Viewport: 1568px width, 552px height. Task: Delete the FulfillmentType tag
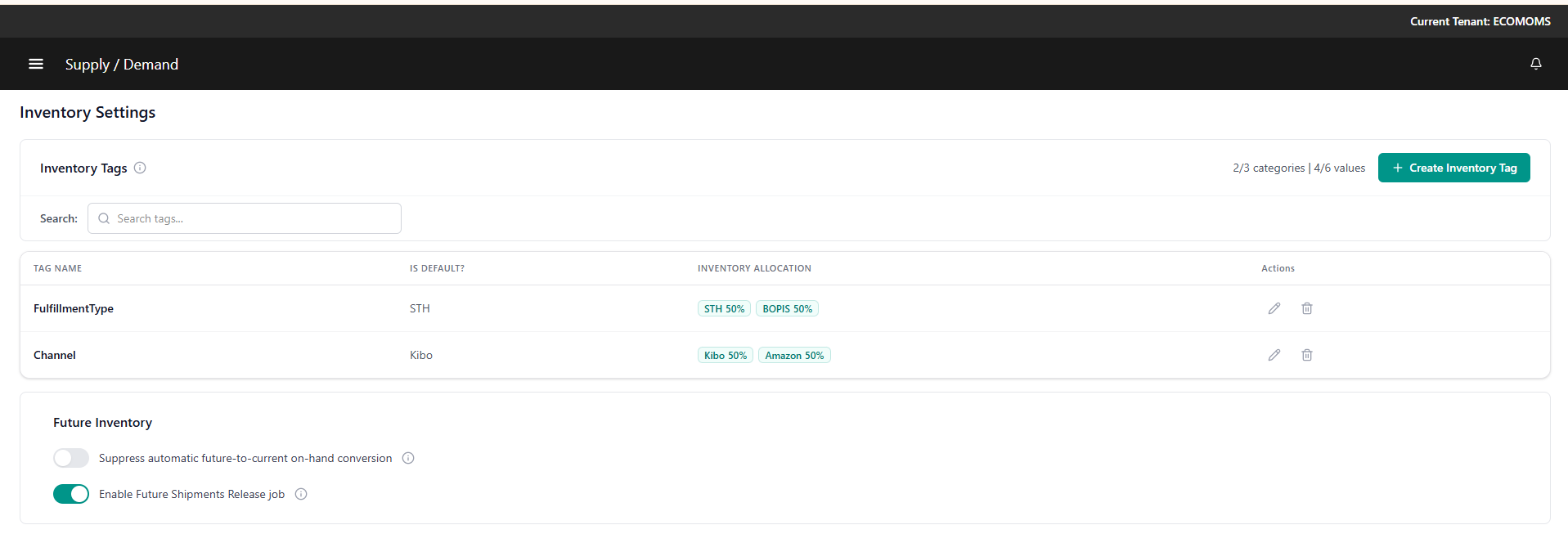pyautogui.click(x=1307, y=308)
